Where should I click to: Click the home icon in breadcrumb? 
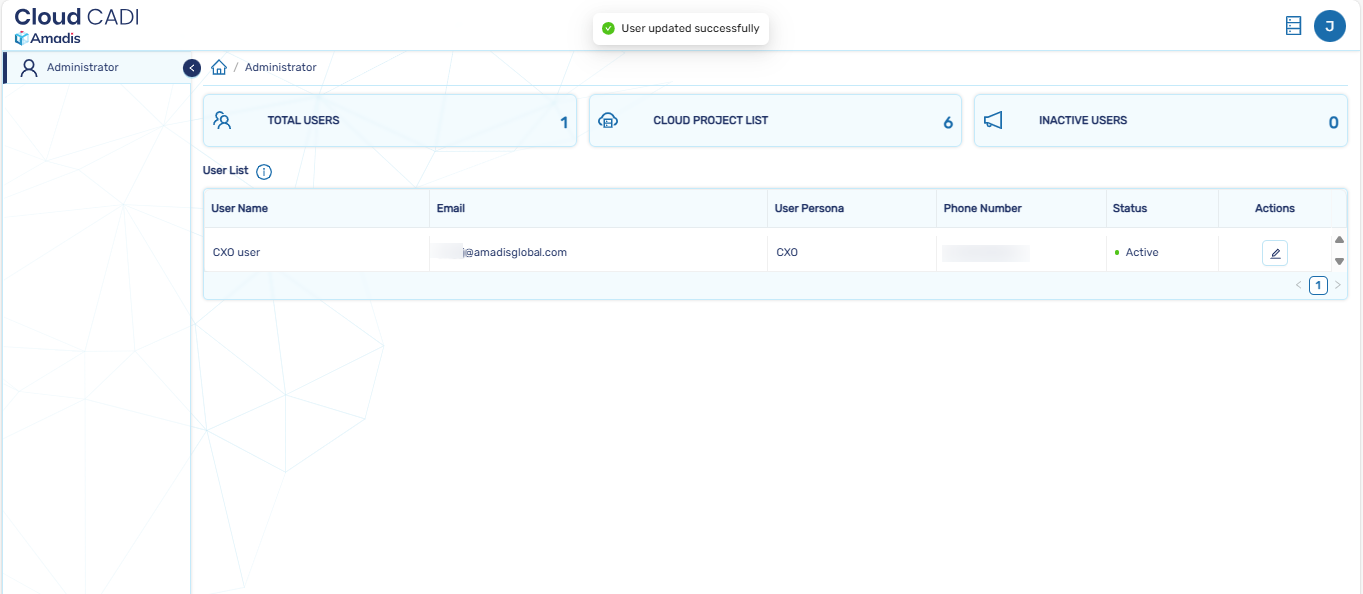point(219,68)
